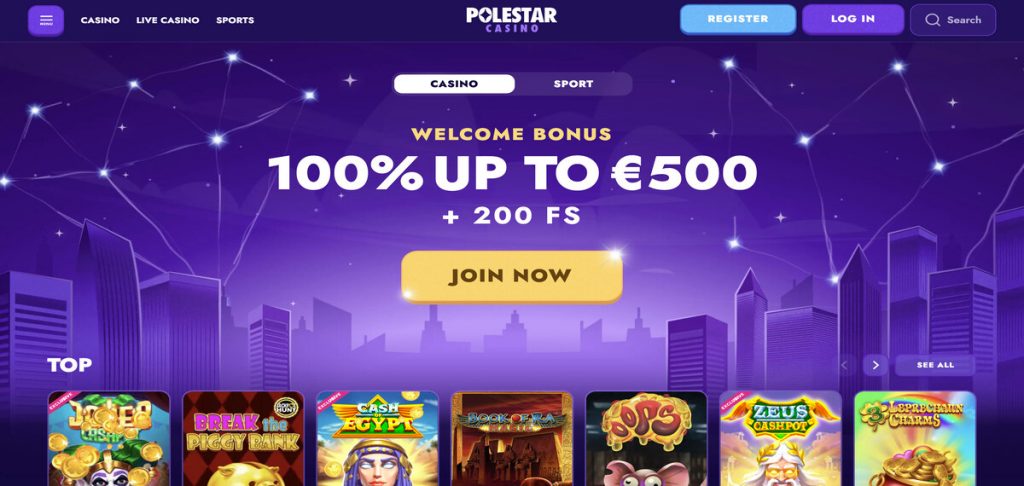Click the Log In button
This screenshot has width=1024, height=486.
[853, 19]
